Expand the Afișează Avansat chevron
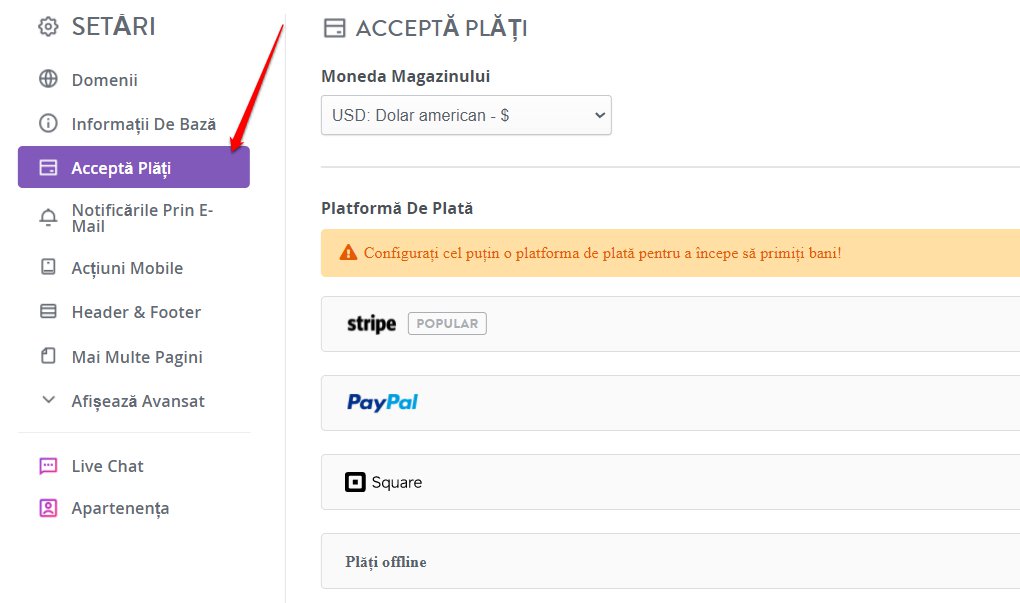 click(48, 400)
